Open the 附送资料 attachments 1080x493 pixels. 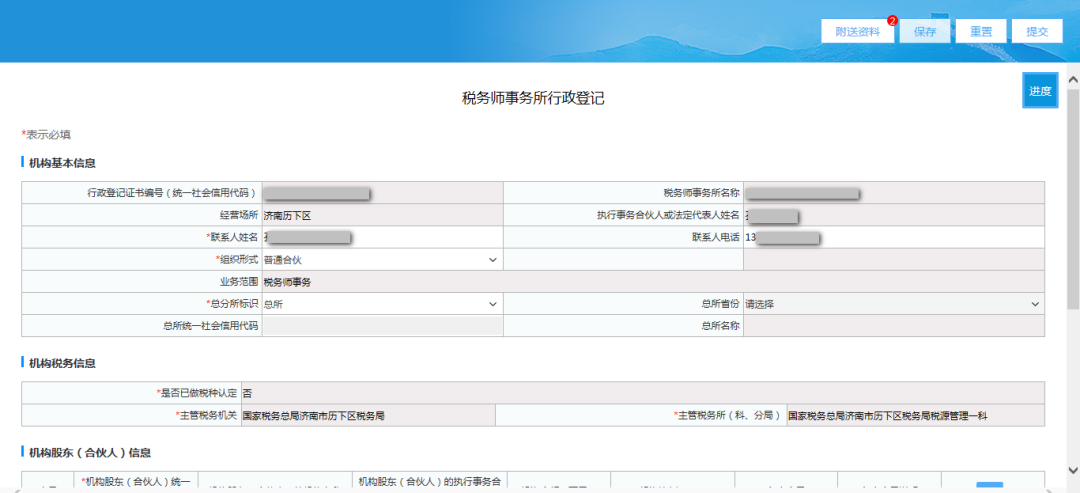(858, 31)
